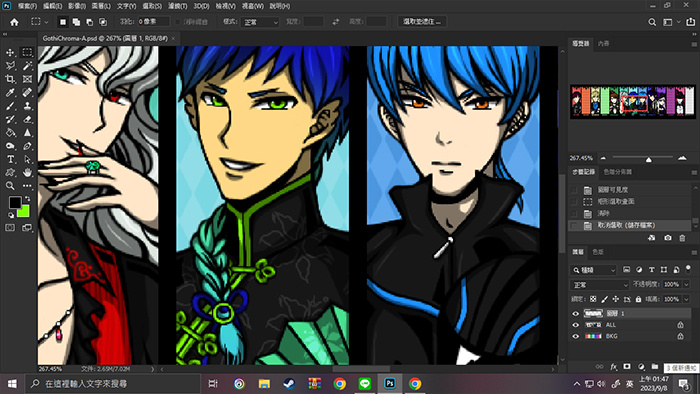Open the selection style dropdown in options bar
The image size is (700, 394).
tap(260, 22)
